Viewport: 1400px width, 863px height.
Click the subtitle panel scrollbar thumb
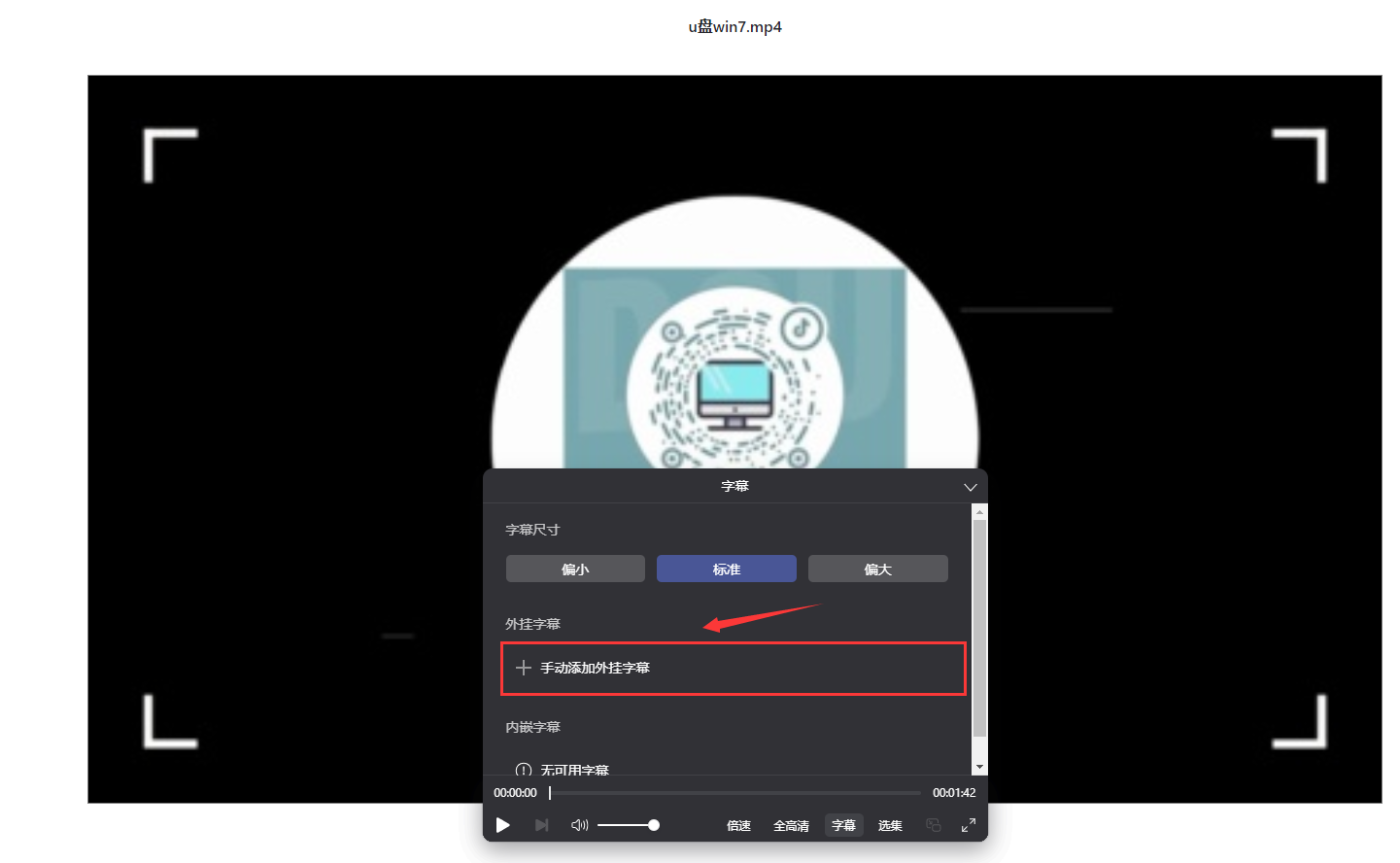tap(979, 628)
